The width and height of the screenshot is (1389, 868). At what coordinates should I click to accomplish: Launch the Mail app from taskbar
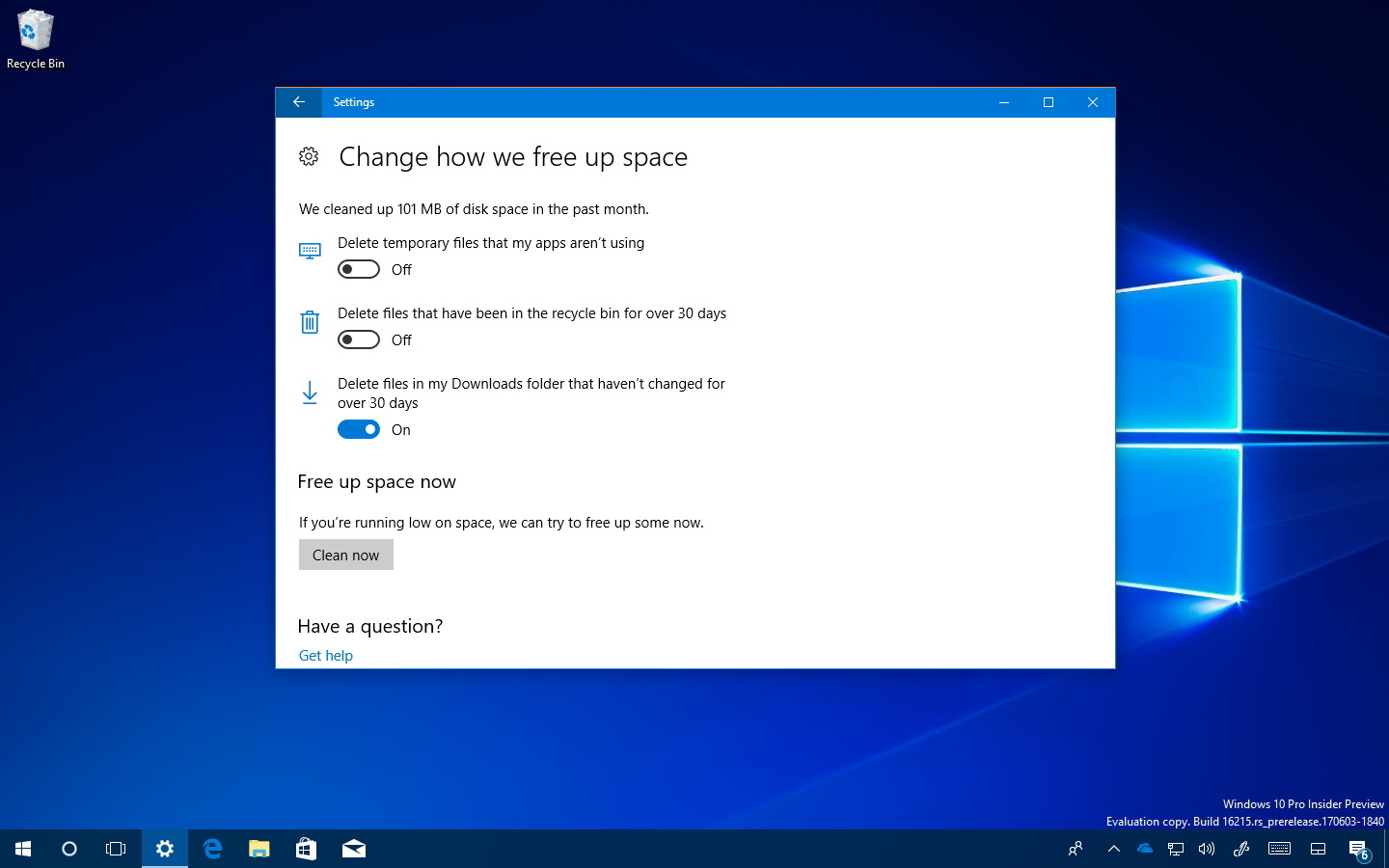[353, 849]
